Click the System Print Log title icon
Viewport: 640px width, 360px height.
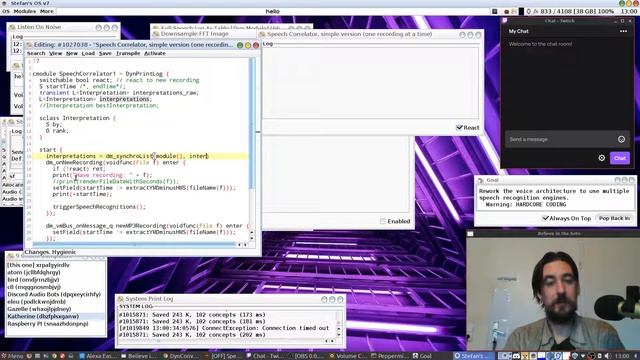[121, 299]
